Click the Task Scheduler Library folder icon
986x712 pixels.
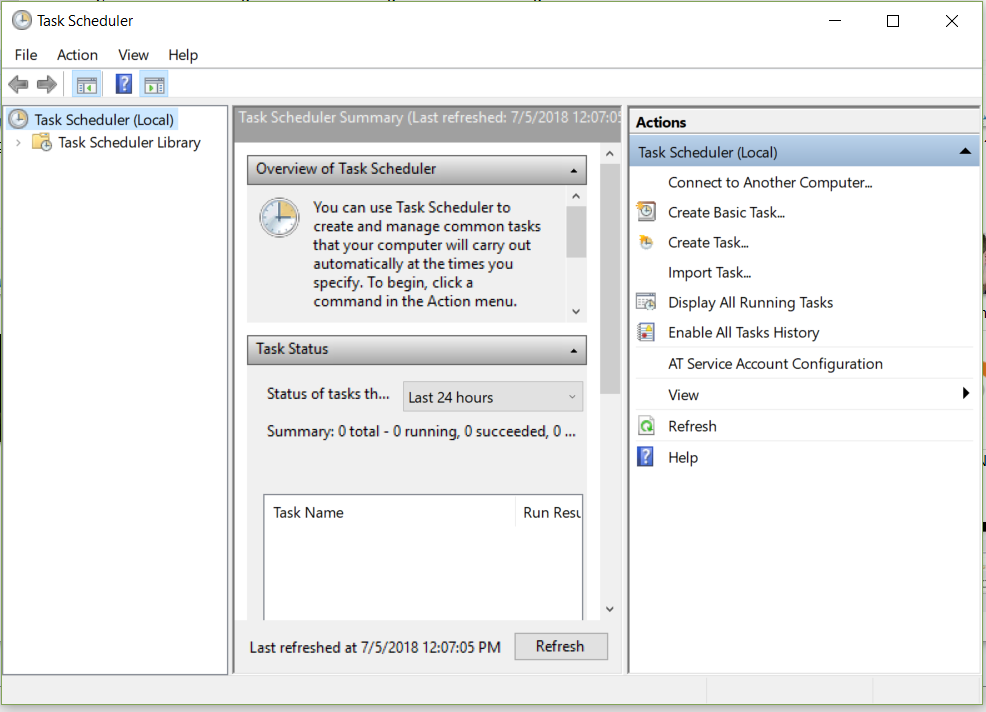pyautogui.click(x=42, y=142)
